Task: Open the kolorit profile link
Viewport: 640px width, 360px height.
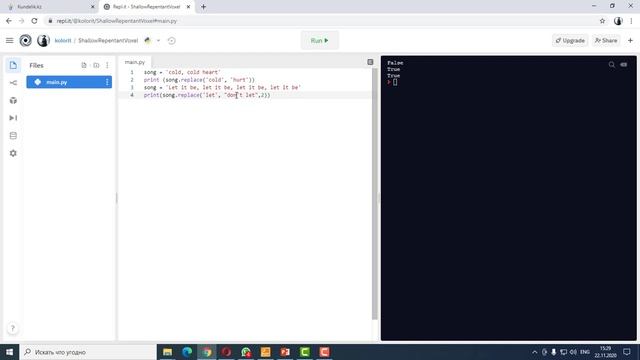Action: pyautogui.click(x=63, y=40)
